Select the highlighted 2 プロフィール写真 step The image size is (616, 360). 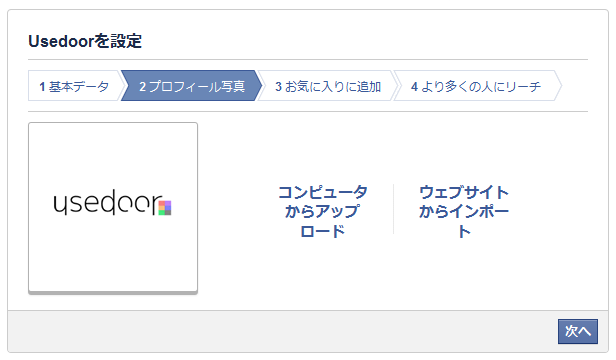(191, 86)
